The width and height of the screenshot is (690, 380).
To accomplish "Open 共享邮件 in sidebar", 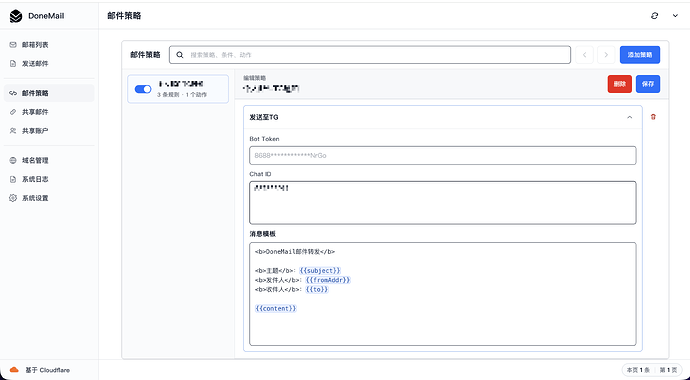I will point(49,112).
